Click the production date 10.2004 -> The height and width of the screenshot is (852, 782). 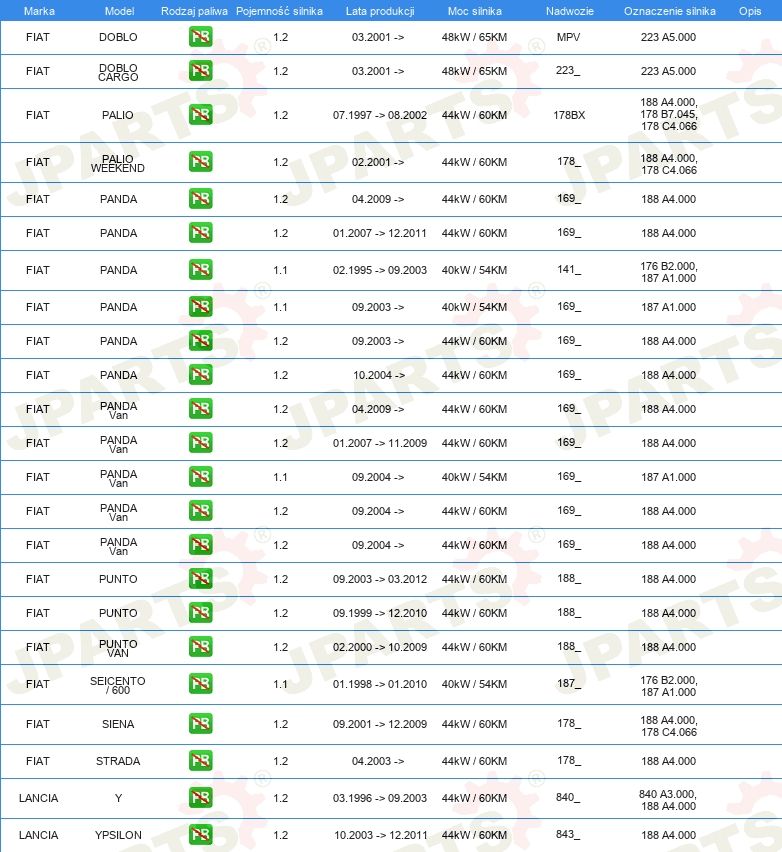(379, 375)
